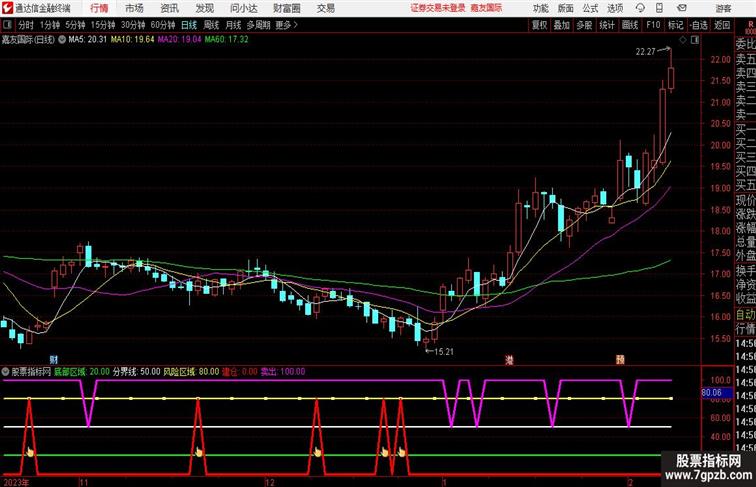Select the 多周期 multi-period view

pos(258,25)
